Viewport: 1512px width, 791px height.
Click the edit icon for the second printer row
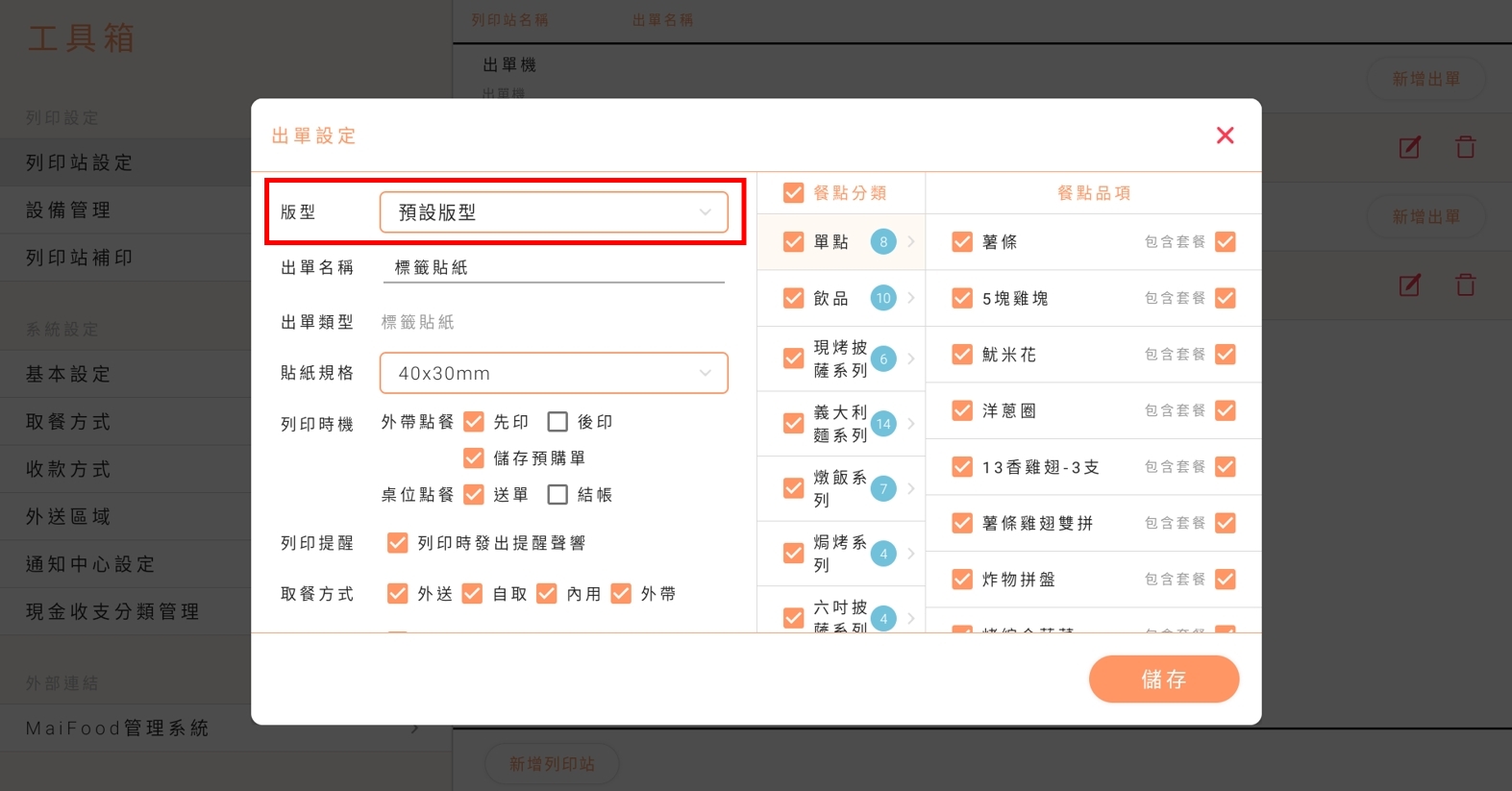coord(1409,284)
